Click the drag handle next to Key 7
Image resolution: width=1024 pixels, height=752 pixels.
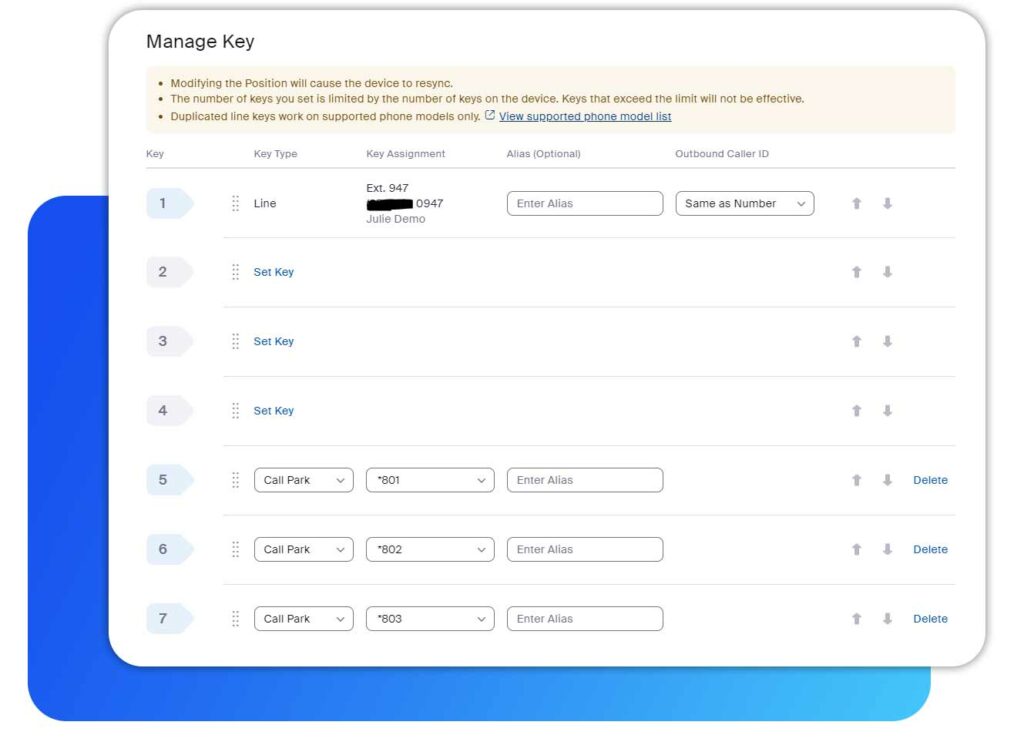(235, 618)
